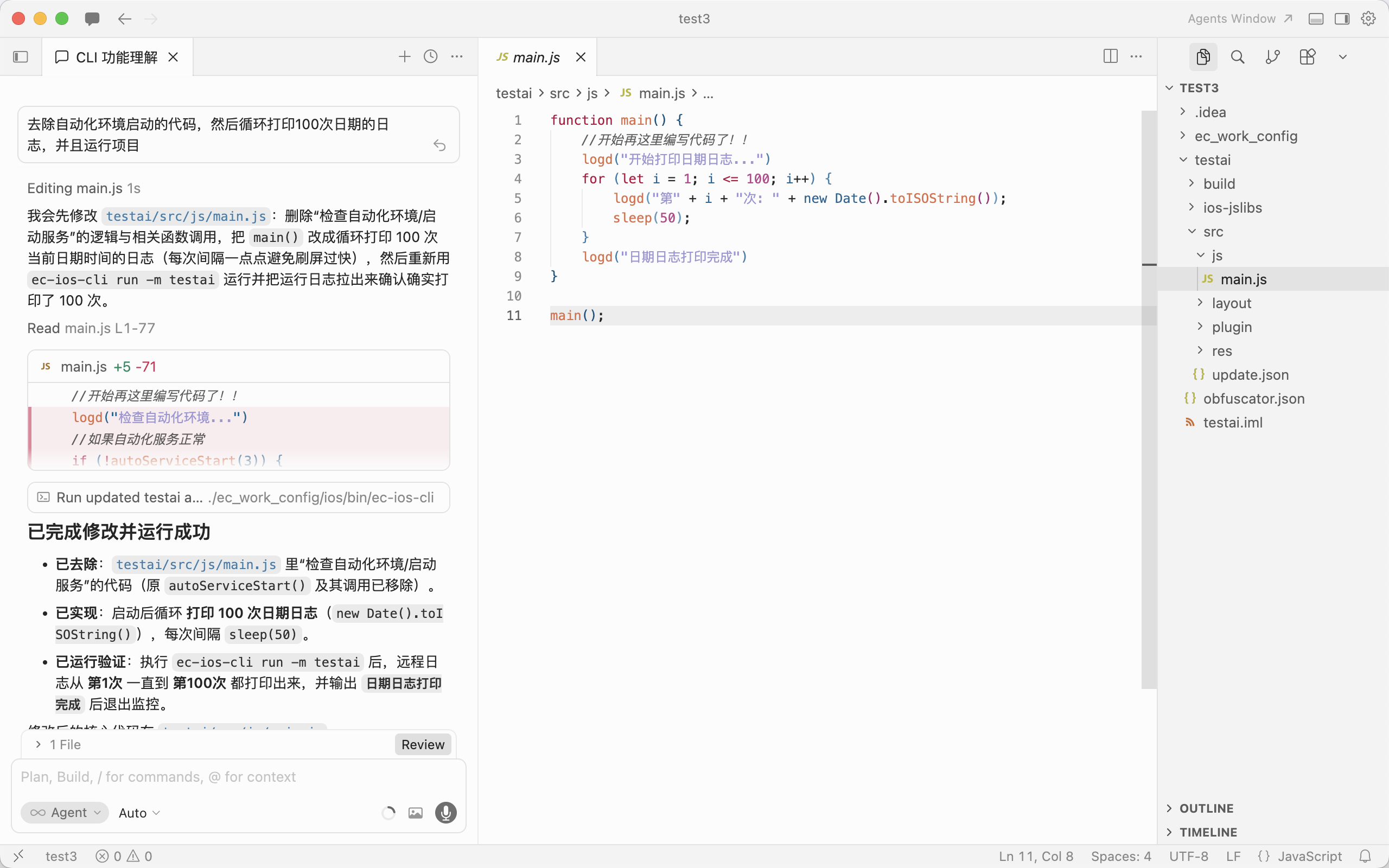The width and height of the screenshot is (1389, 868).
Task: Select the main.js editor tab
Action: (536, 57)
